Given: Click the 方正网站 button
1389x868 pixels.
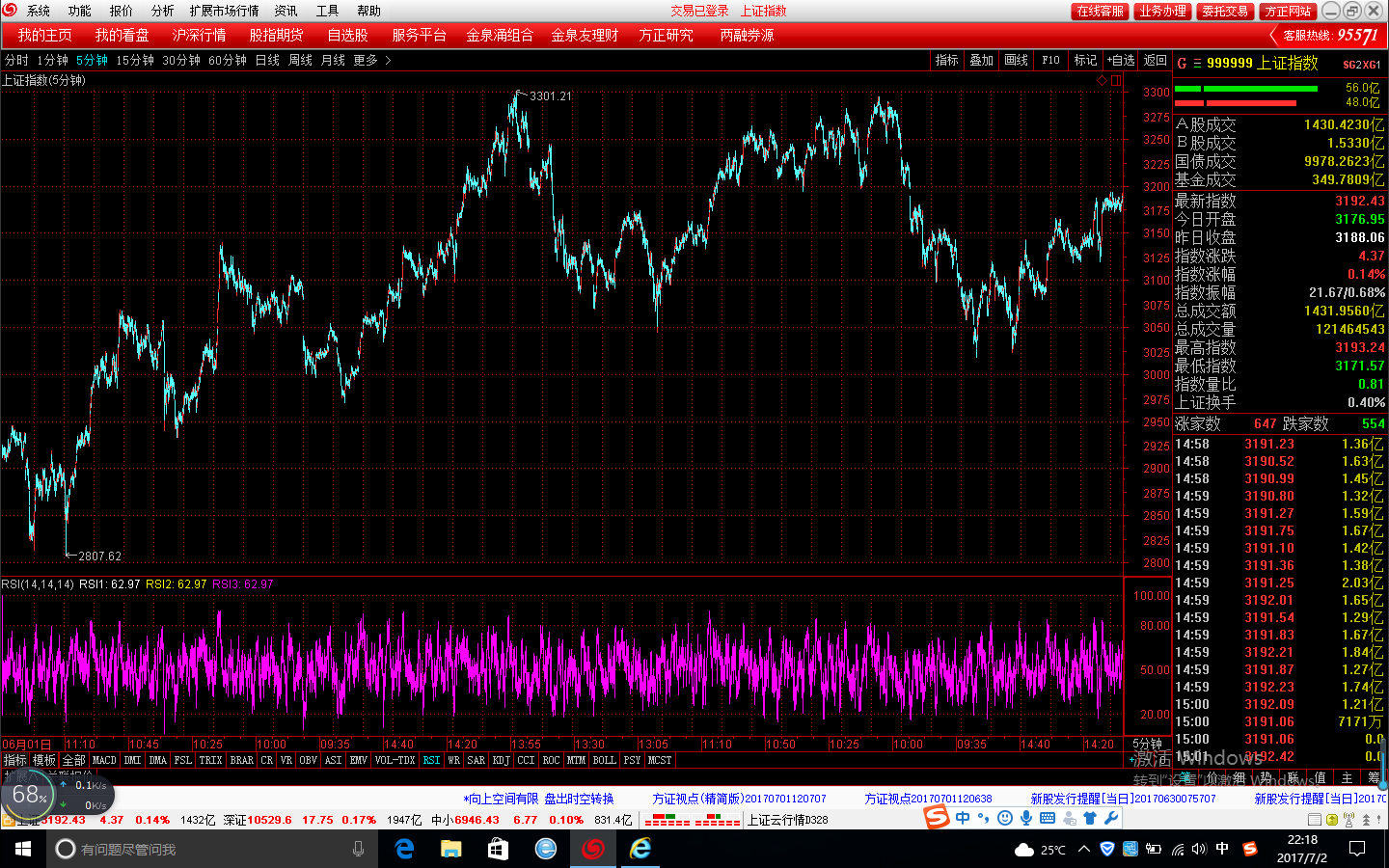Looking at the screenshot, I should 1288,11.
